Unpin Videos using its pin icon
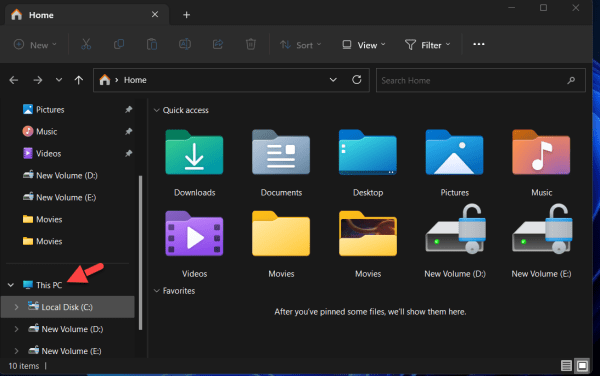 129,153
